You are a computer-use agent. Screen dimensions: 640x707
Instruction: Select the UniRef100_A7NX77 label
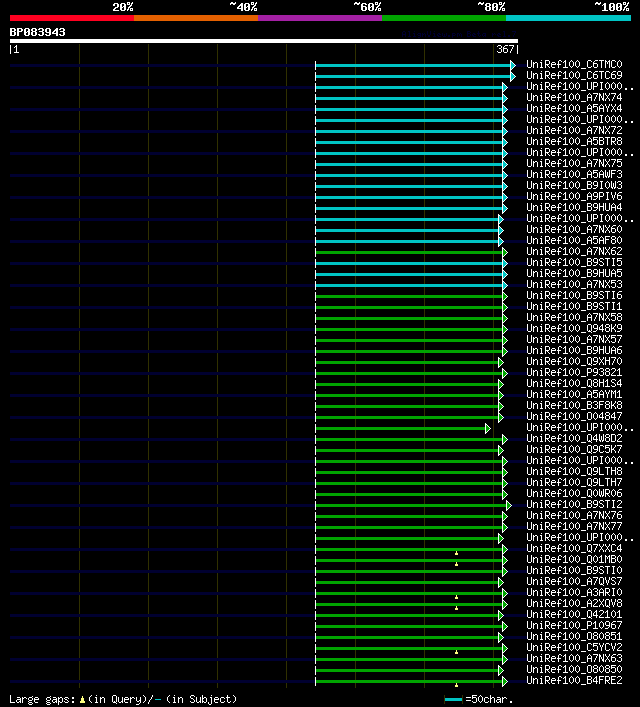(x=574, y=526)
